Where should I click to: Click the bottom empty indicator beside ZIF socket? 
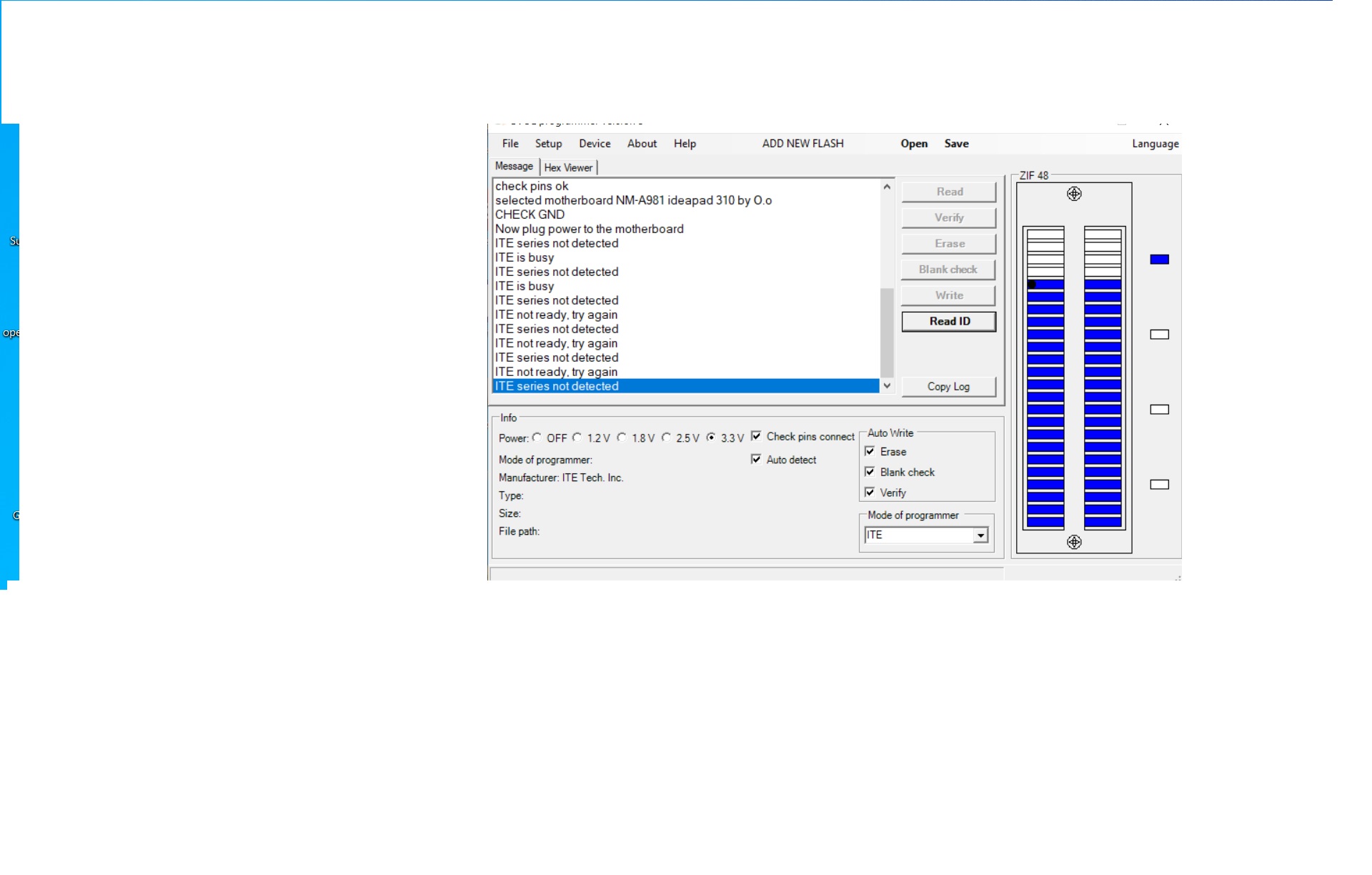point(1159,485)
